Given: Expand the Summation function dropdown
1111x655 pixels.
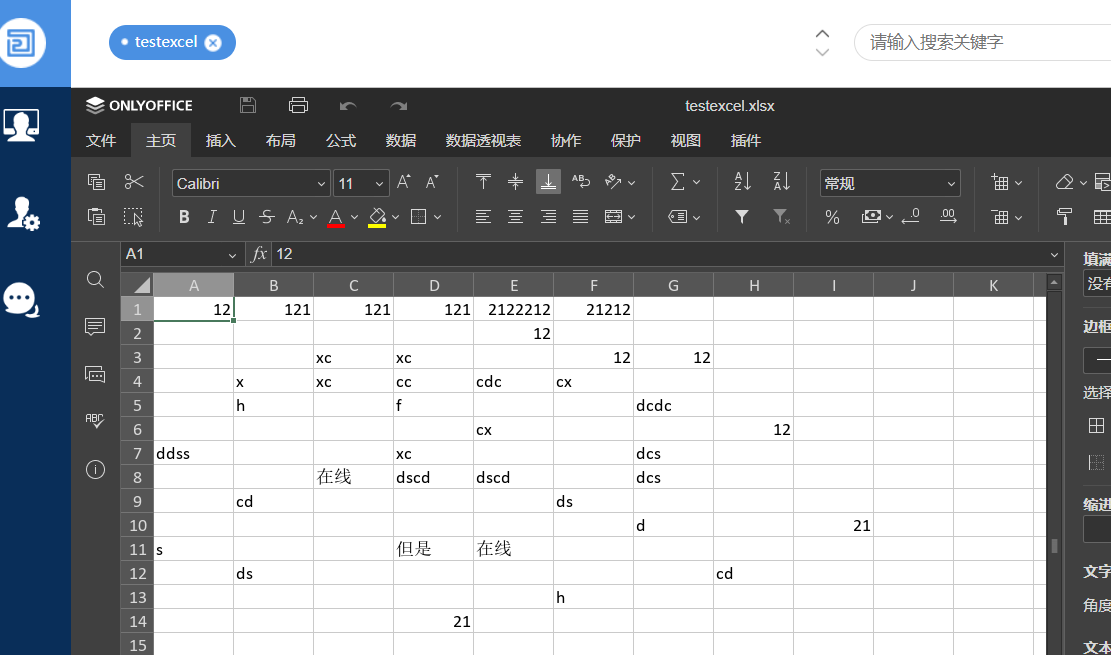Looking at the screenshot, I should (x=696, y=182).
